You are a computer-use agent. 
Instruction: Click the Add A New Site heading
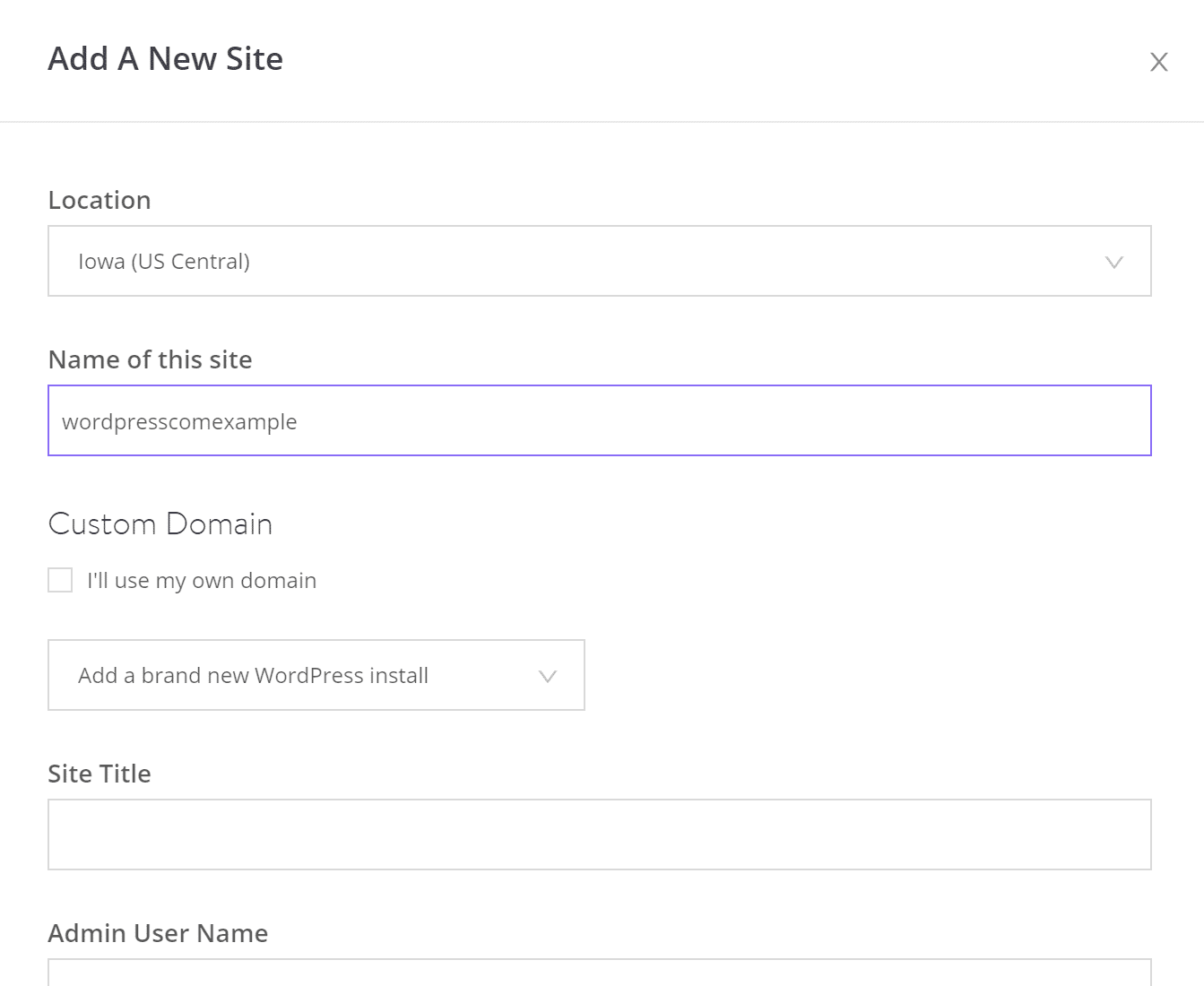165,58
